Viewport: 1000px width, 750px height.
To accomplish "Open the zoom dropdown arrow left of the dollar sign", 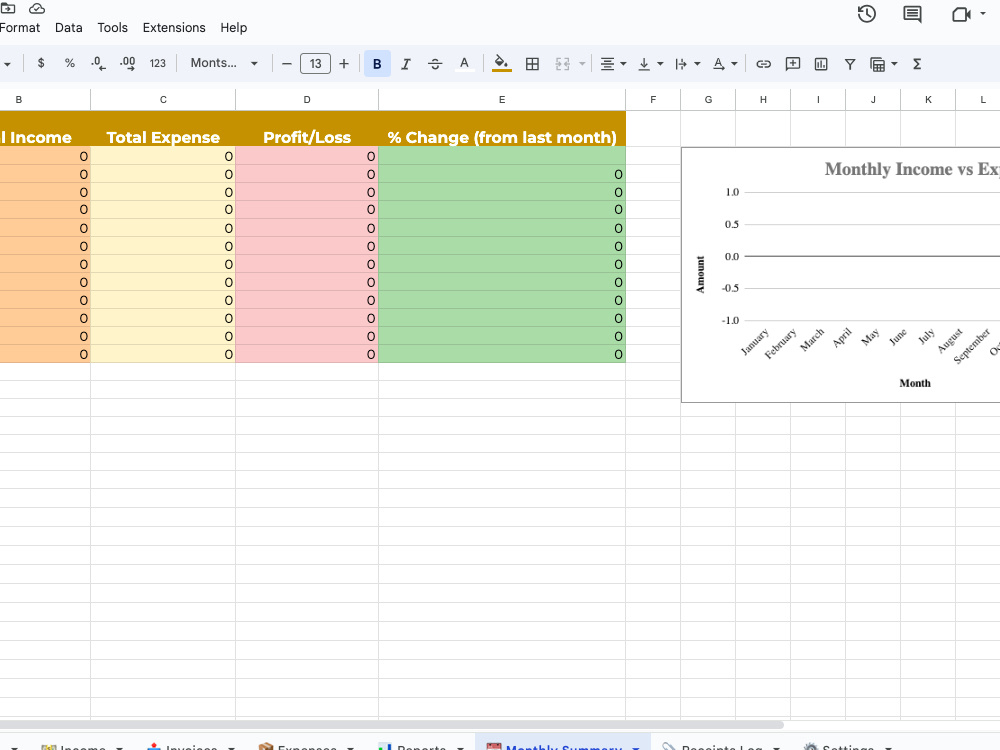I will (x=7, y=64).
